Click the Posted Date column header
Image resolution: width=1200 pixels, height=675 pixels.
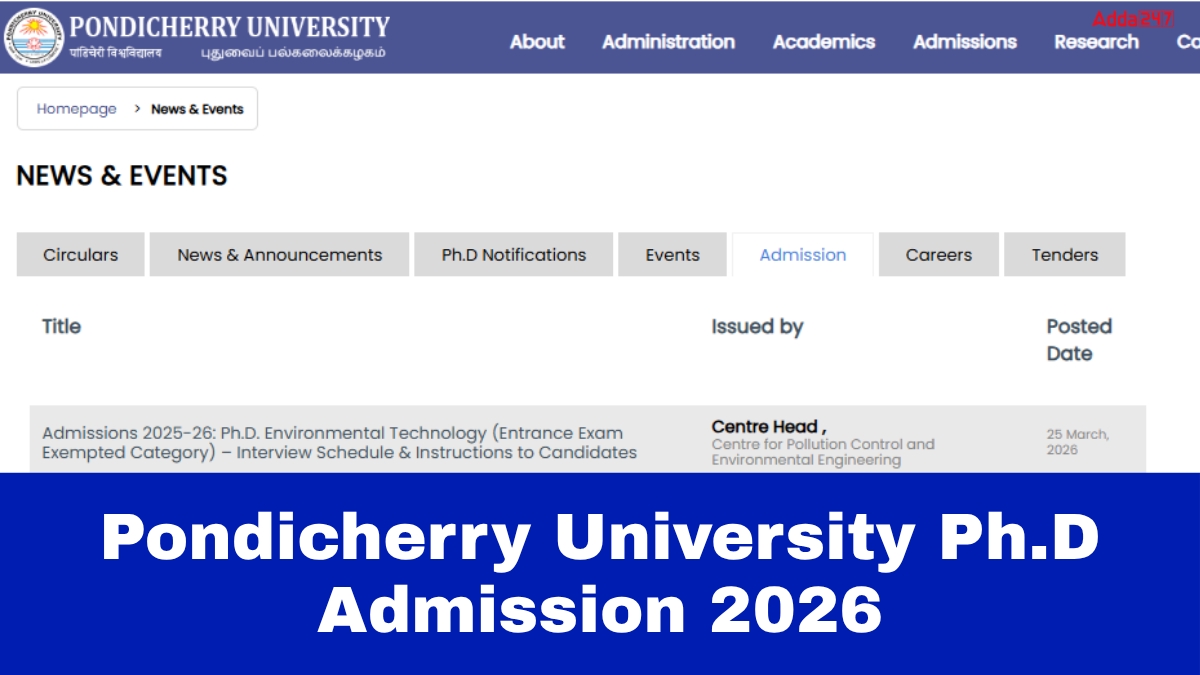pos(1078,340)
